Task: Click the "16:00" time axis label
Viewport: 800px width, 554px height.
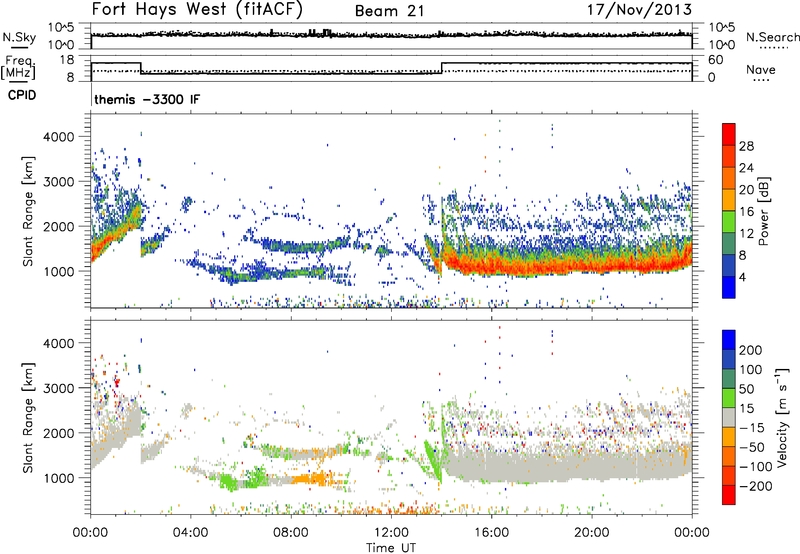Action: click(x=491, y=533)
